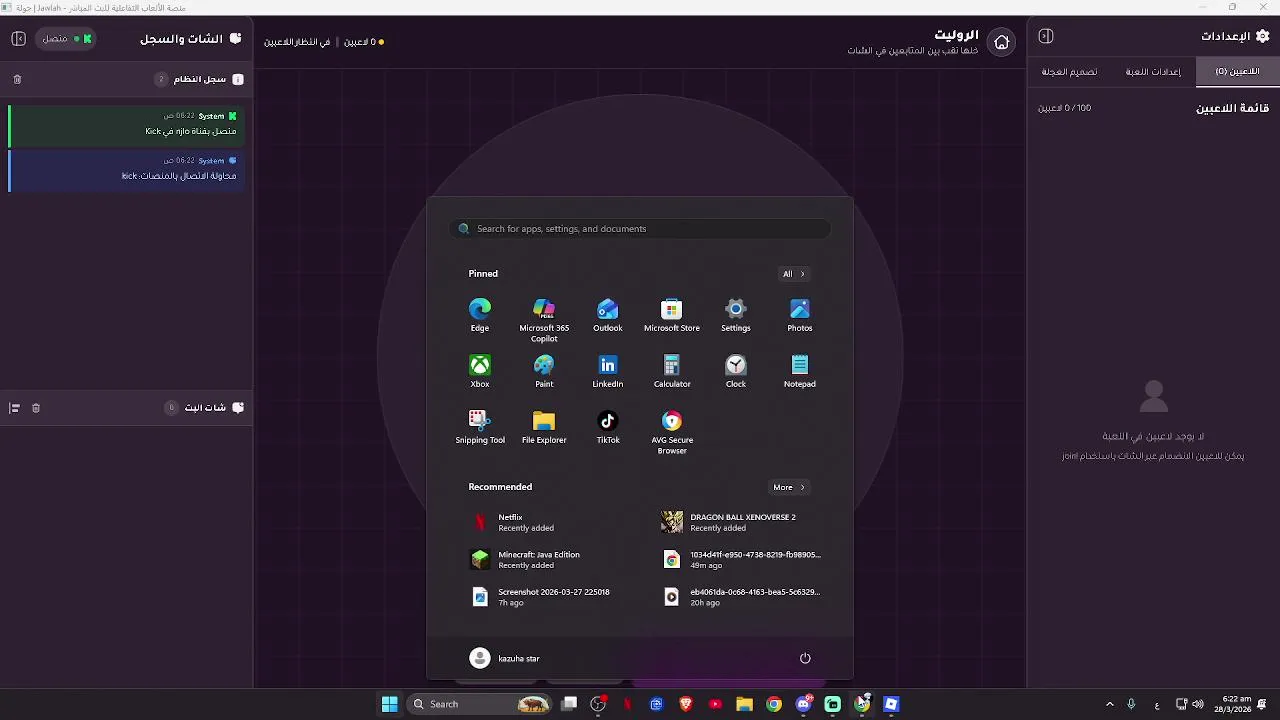The height and width of the screenshot is (720, 1280).
Task: Select the 'متصل بقناة njlo' log entry
Action: coord(127,124)
